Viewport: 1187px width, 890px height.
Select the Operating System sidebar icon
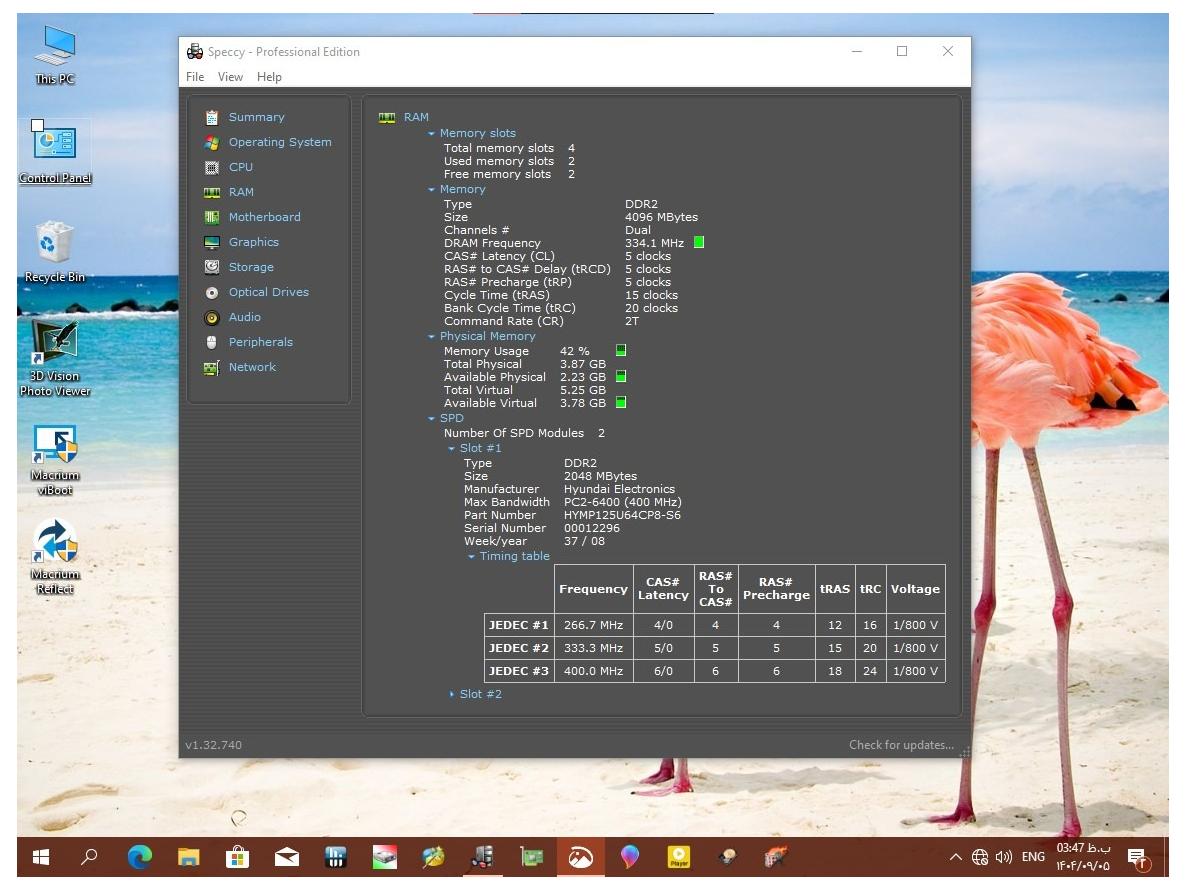click(211, 142)
